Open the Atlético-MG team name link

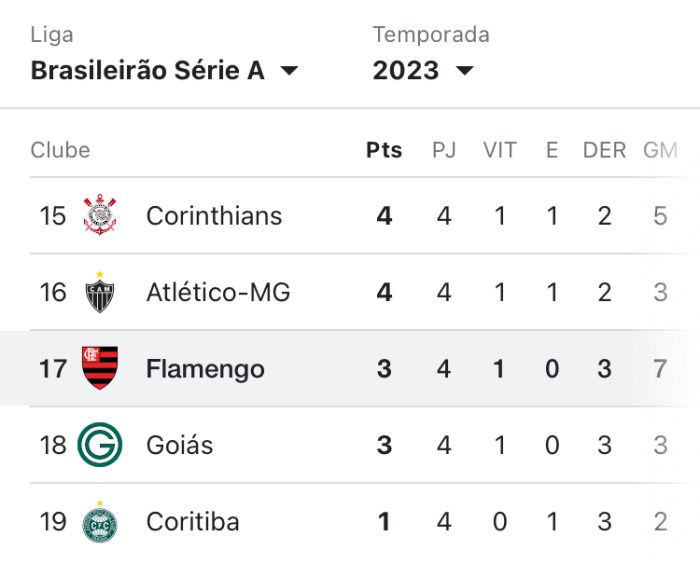point(218,292)
